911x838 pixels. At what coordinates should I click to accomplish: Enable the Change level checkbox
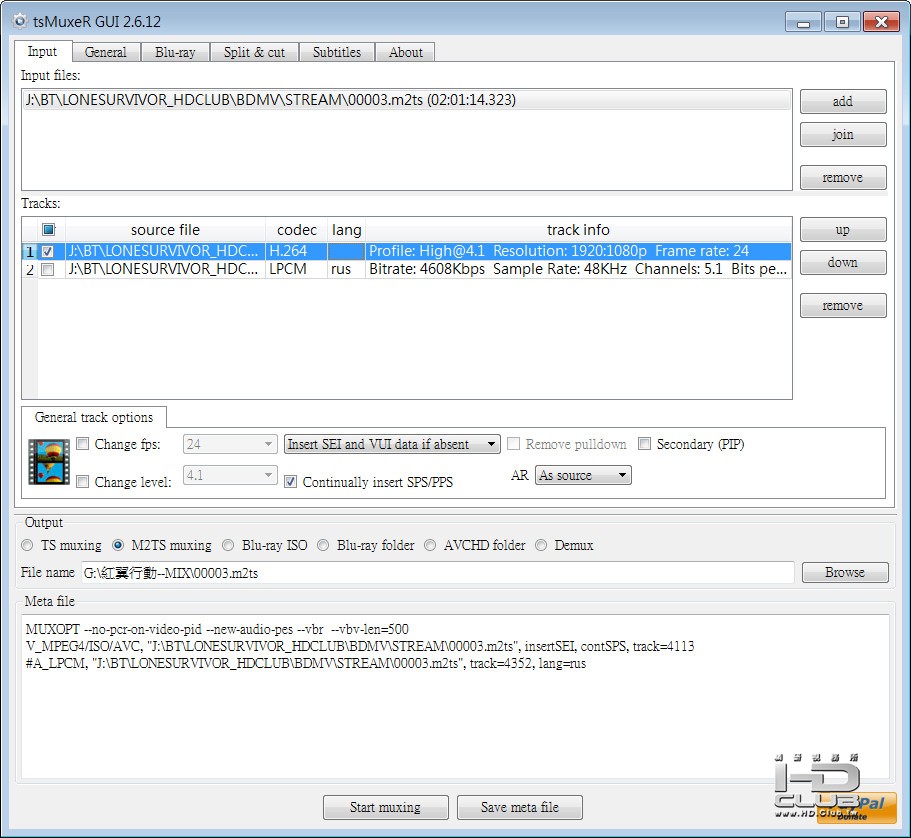tap(83, 482)
